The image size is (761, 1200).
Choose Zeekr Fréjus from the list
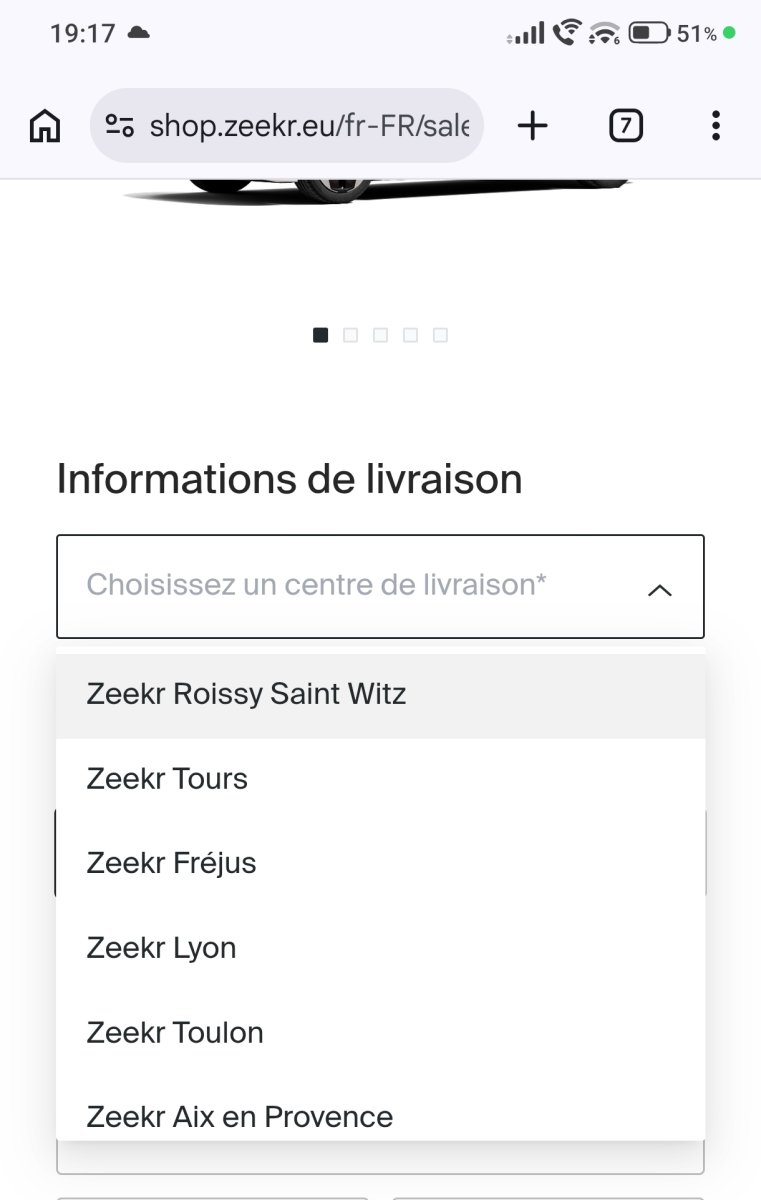380,863
